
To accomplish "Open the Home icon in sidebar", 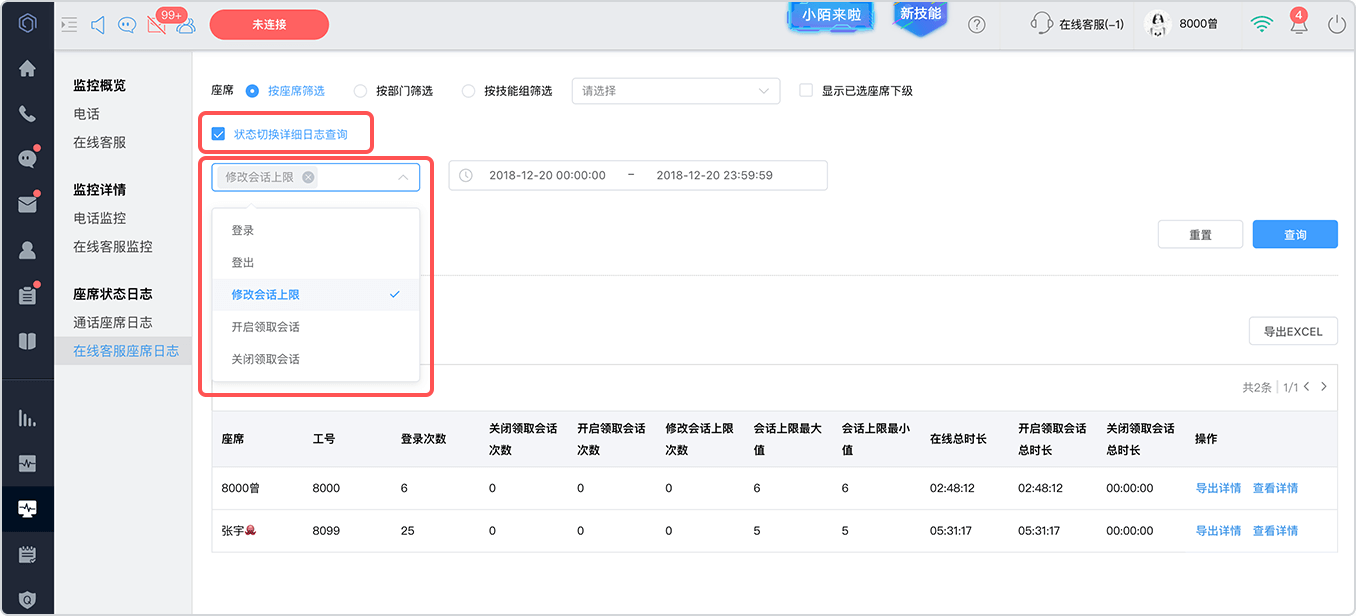I will pos(27,69).
